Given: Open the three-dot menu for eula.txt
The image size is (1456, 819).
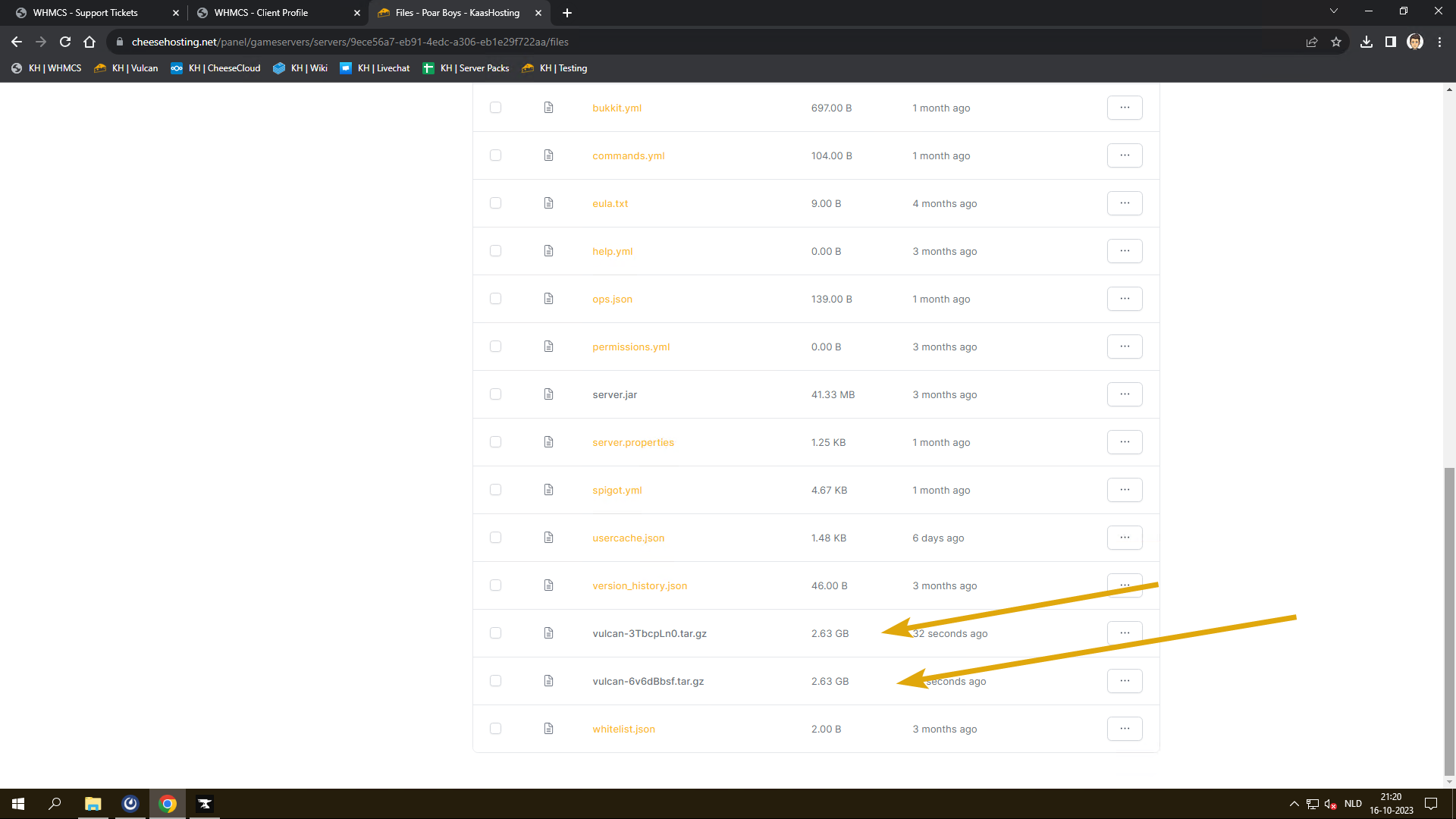Looking at the screenshot, I should 1125,203.
